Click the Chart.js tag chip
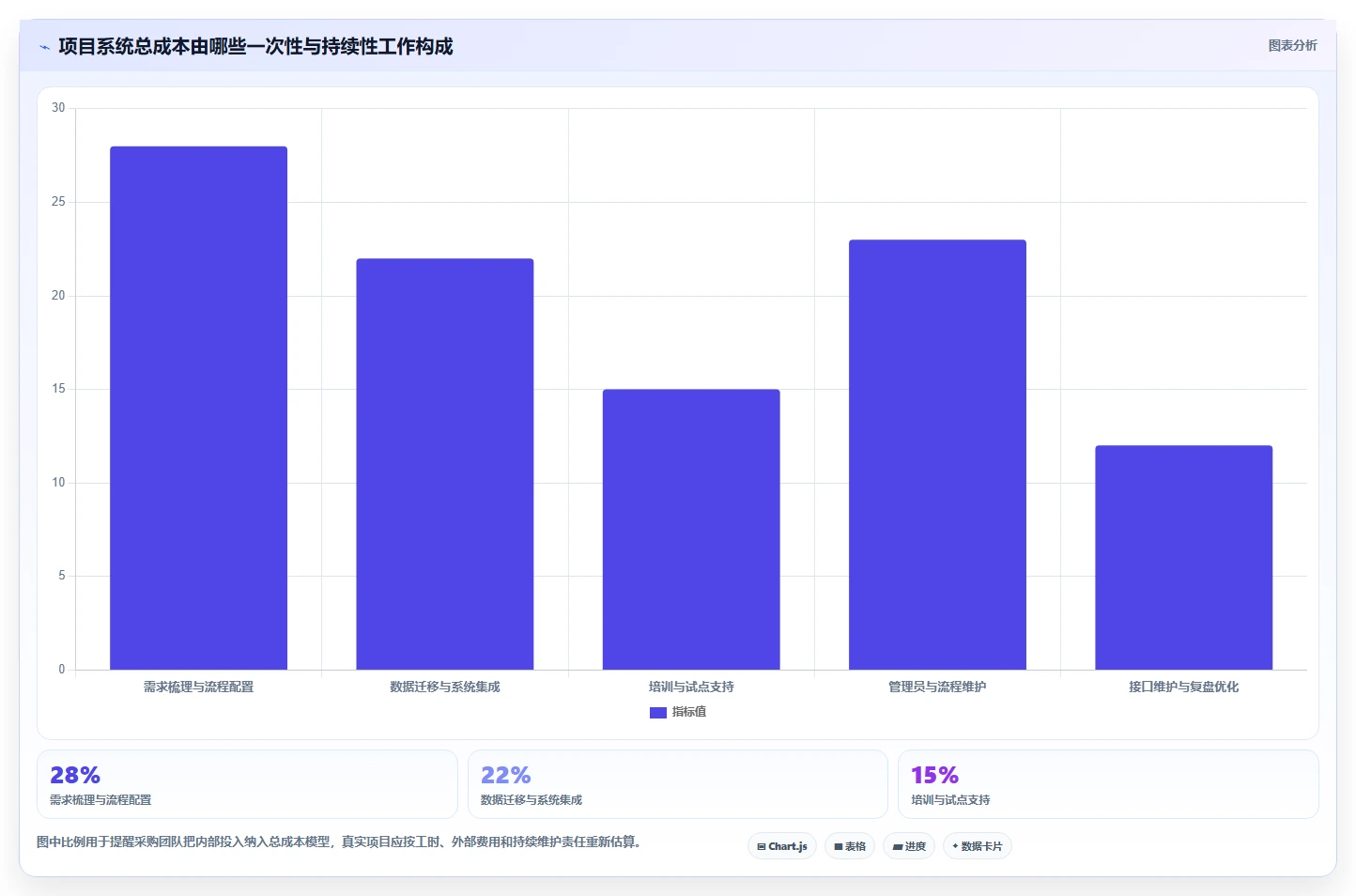This screenshot has width=1356, height=896. point(782,846)
